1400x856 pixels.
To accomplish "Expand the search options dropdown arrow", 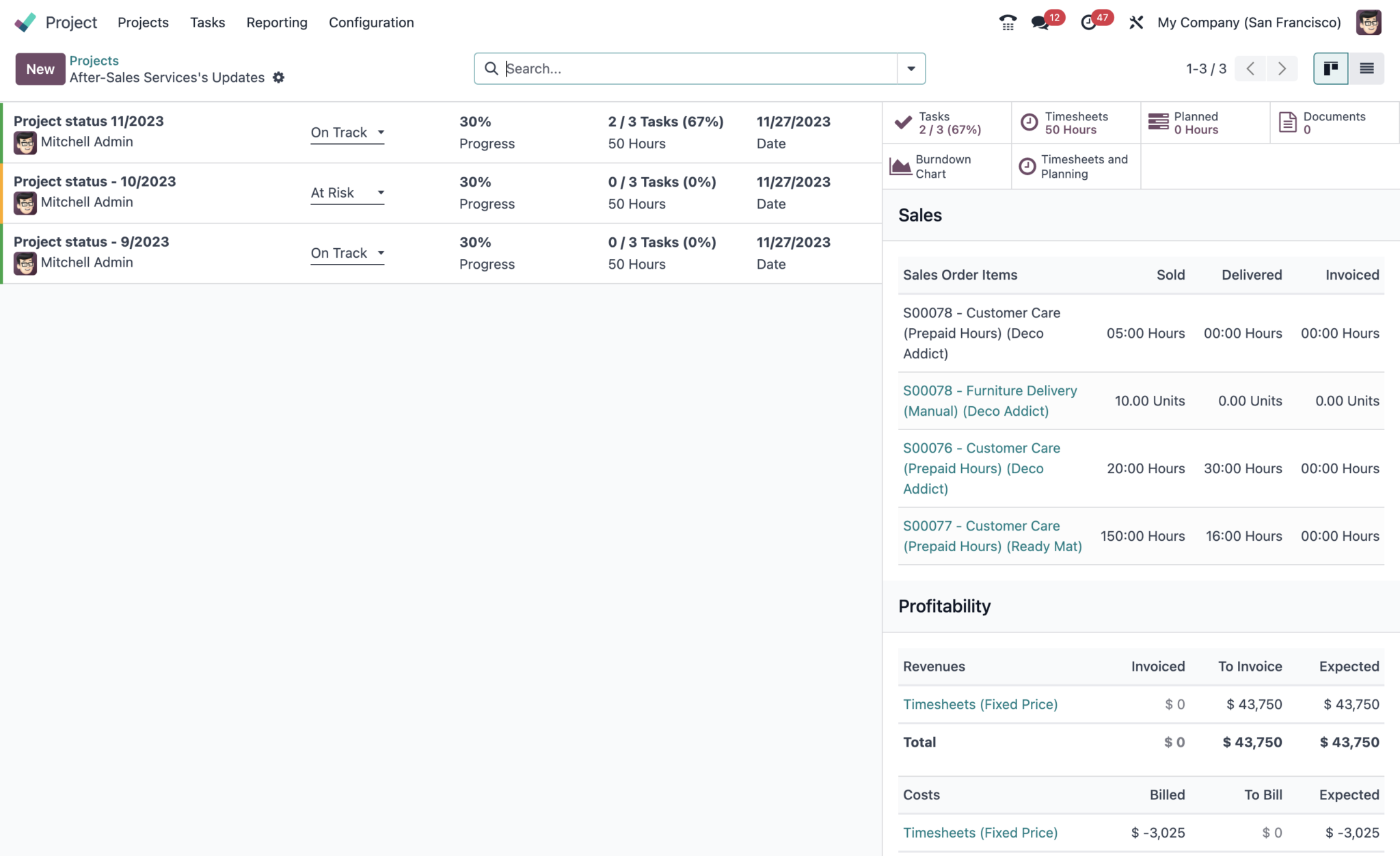I will (911, 68).
